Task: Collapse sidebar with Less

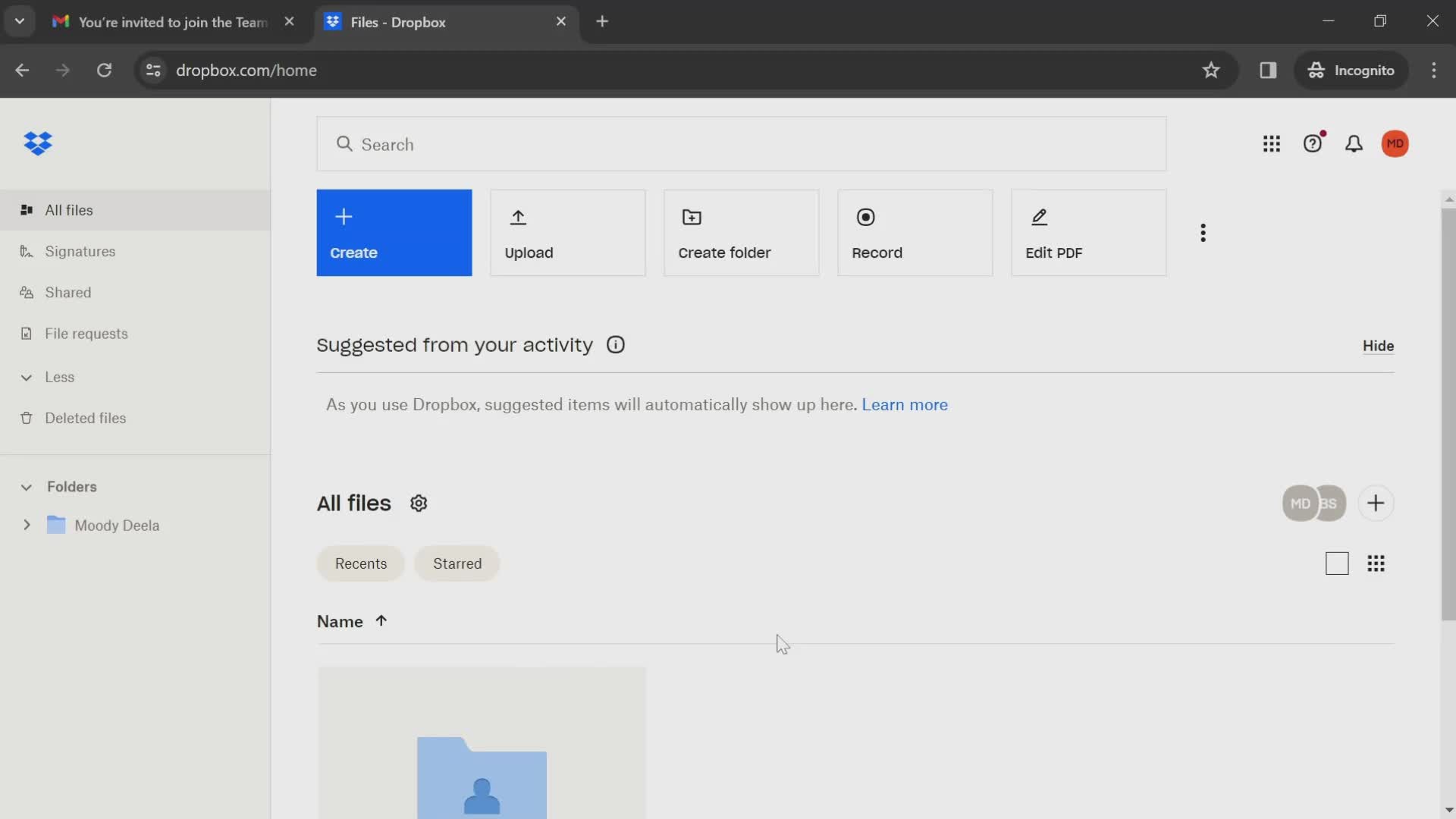Action: click(59, 377)
